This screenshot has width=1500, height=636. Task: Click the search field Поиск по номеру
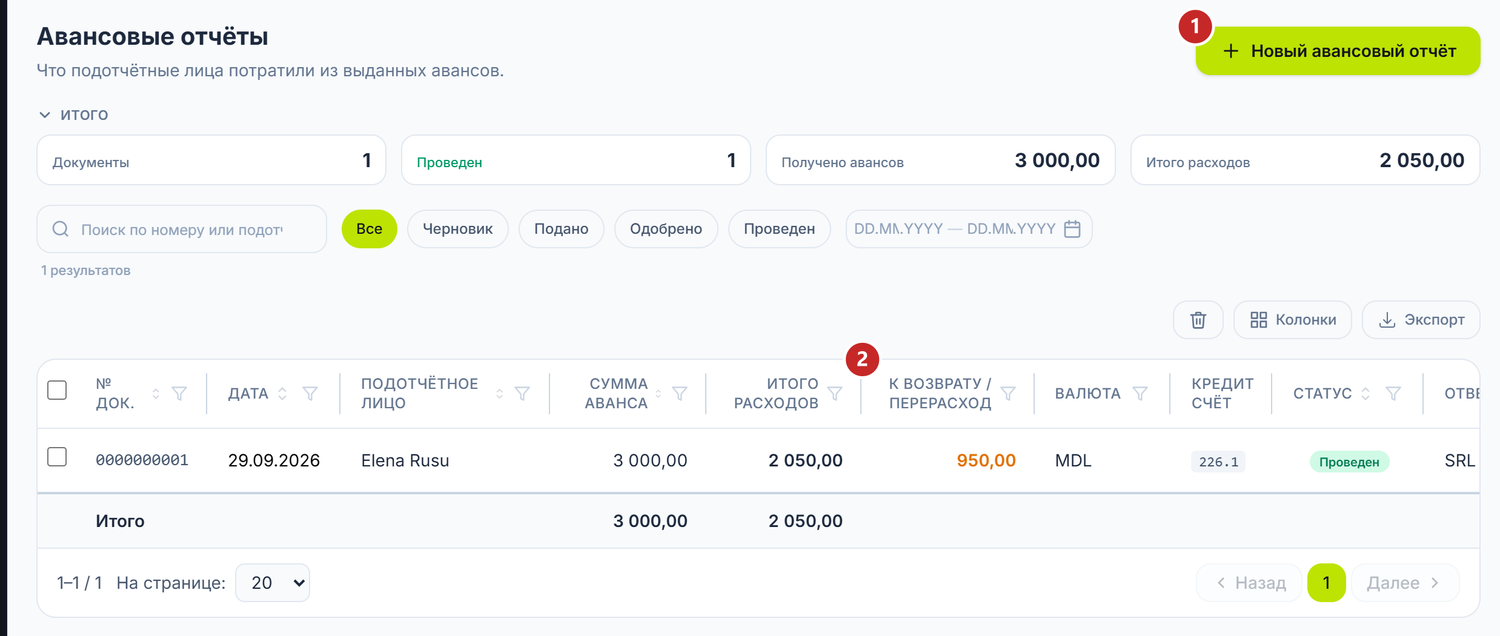[182, 229]
